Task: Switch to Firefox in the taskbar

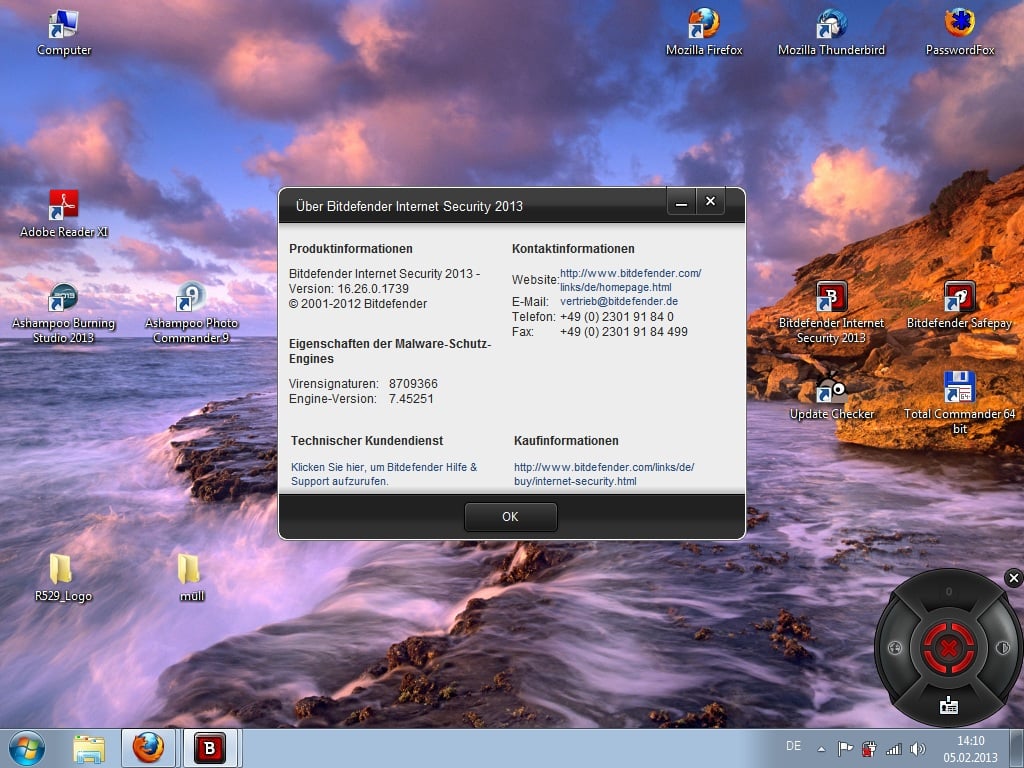Action: (148, 748)
